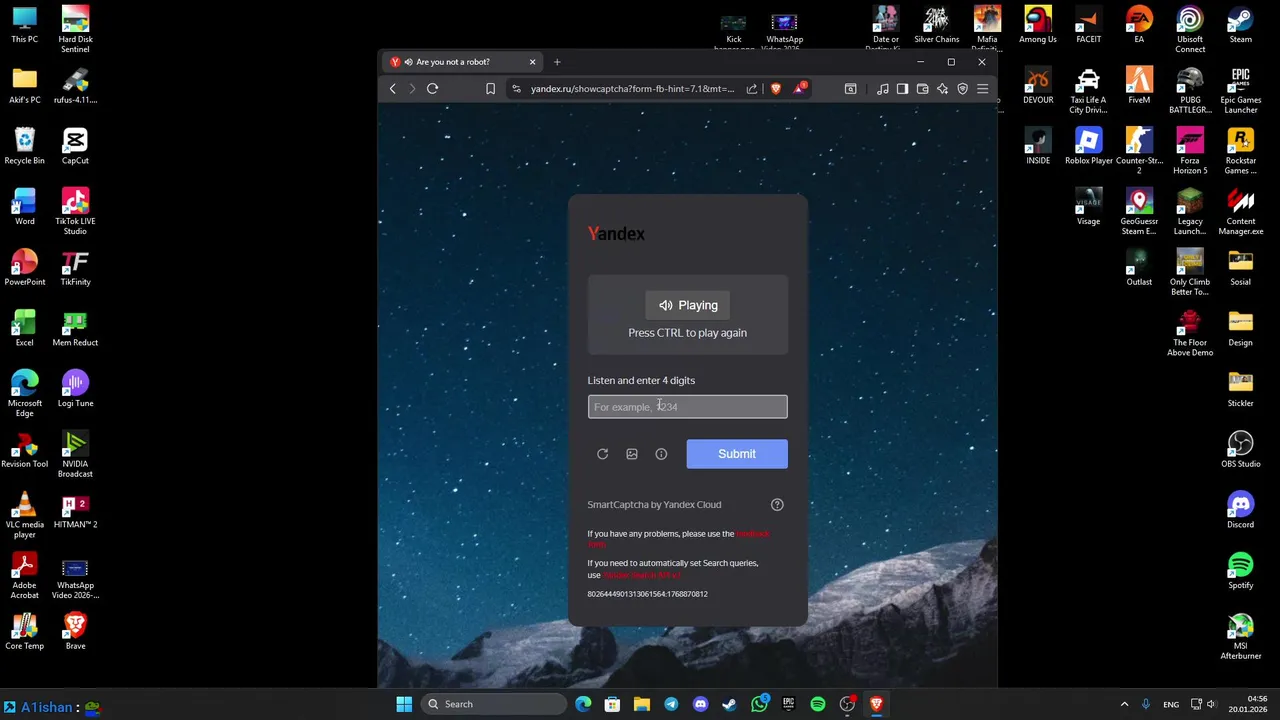Screen dimensions: 1280x720
Task: Toggle the Brave sidebar panel
Action: click(x=902, y=89)
